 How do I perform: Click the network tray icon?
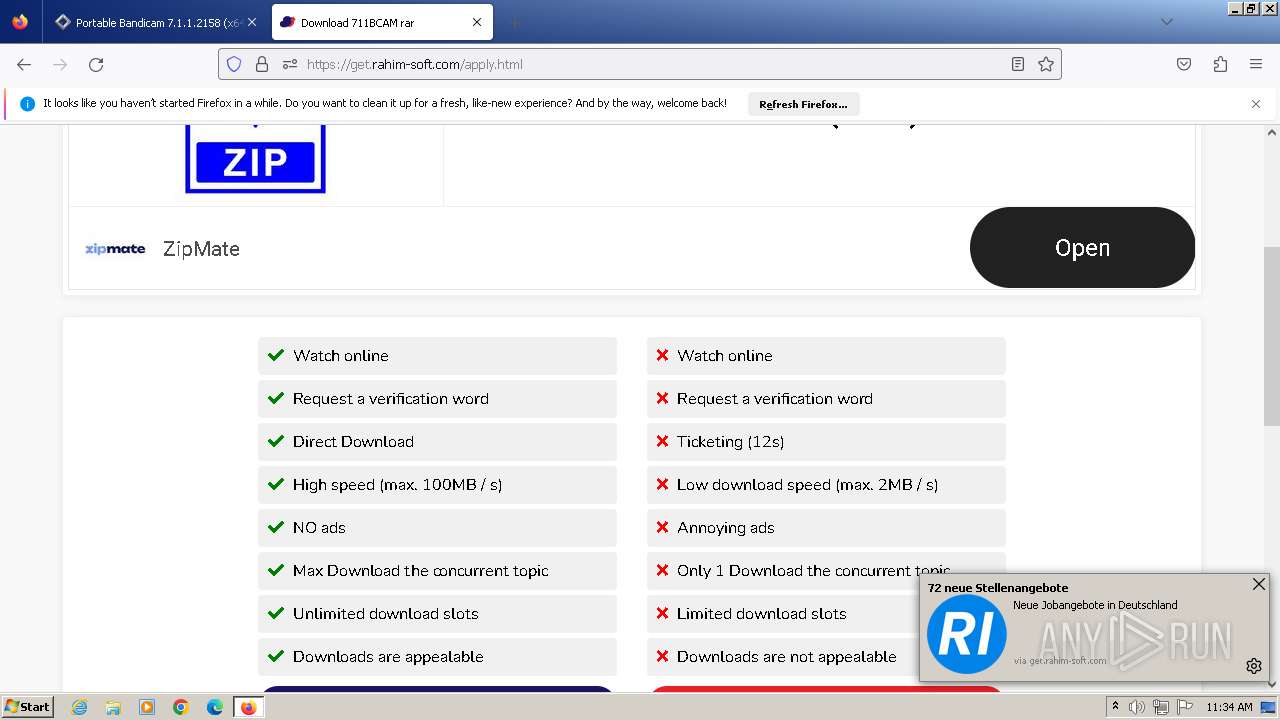coord(1161,707)
